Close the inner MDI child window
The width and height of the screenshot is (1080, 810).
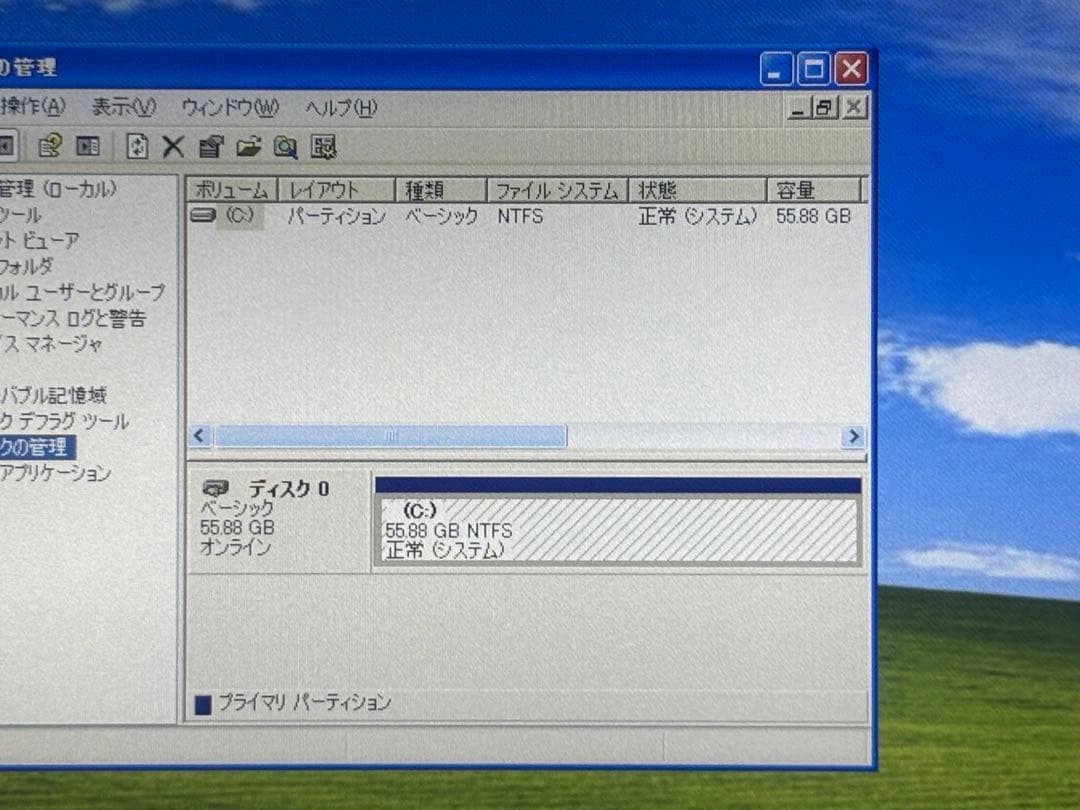pyautogui.click(x=854, y=107)
